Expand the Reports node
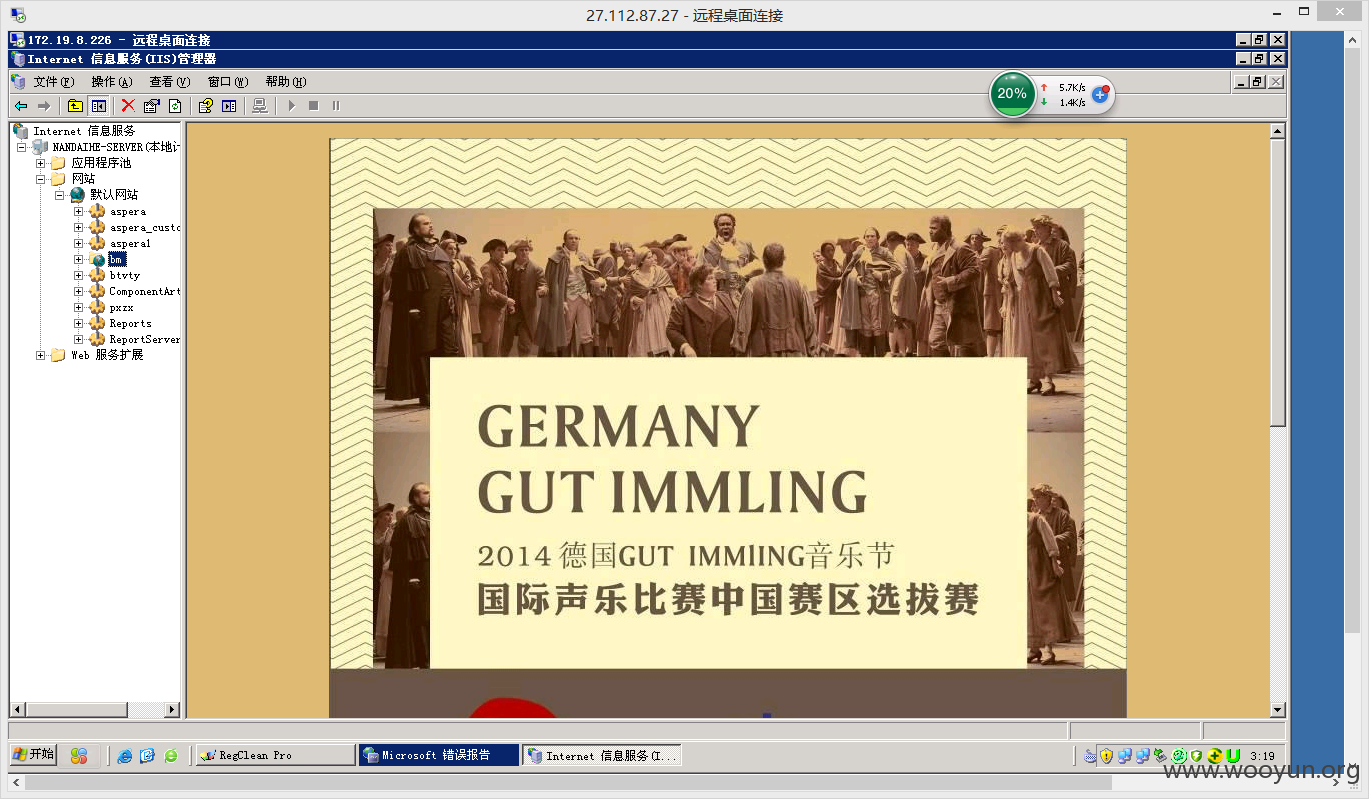 [78, 323]
